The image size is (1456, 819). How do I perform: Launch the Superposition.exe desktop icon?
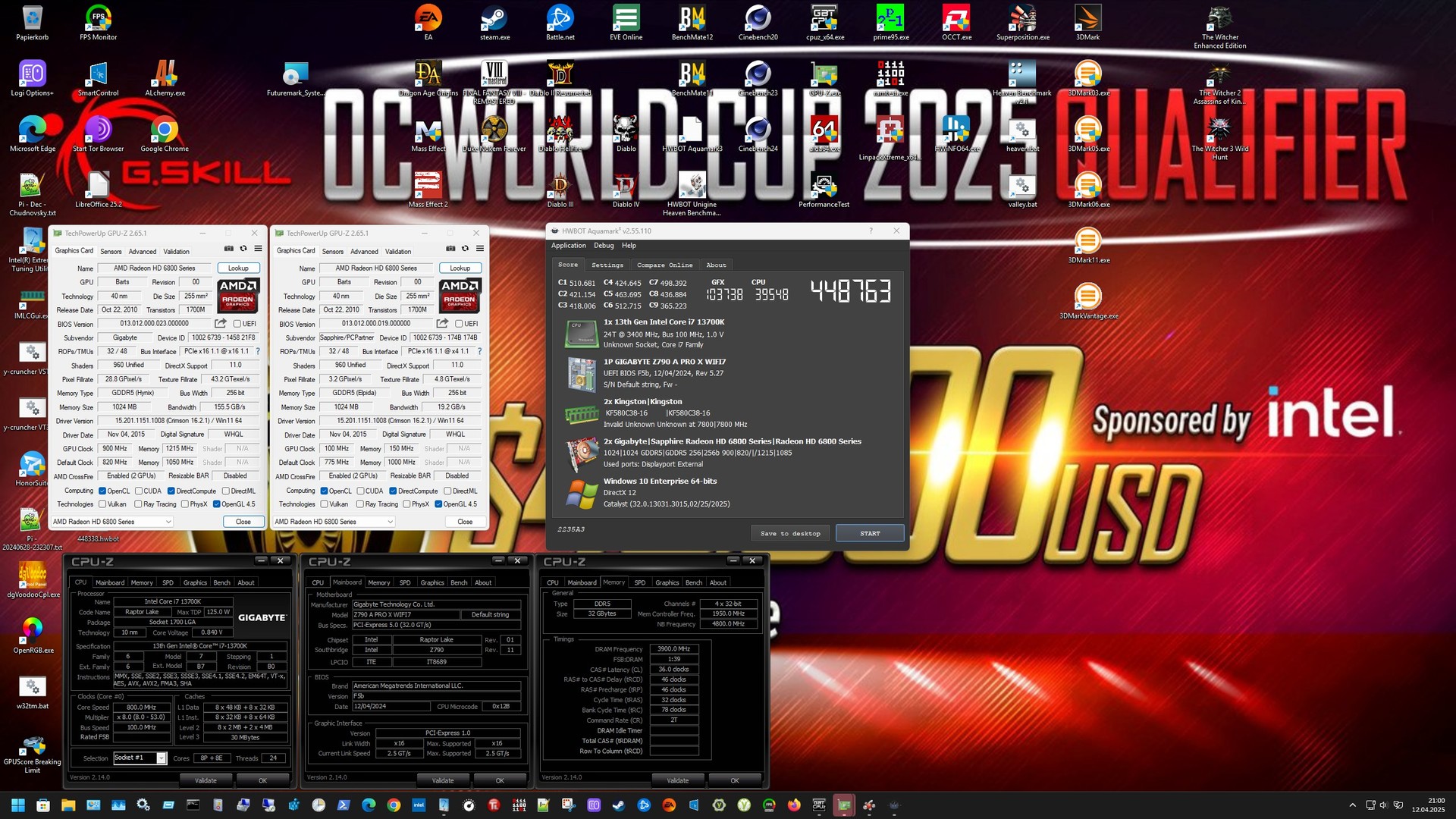(x=1022, y=22)
